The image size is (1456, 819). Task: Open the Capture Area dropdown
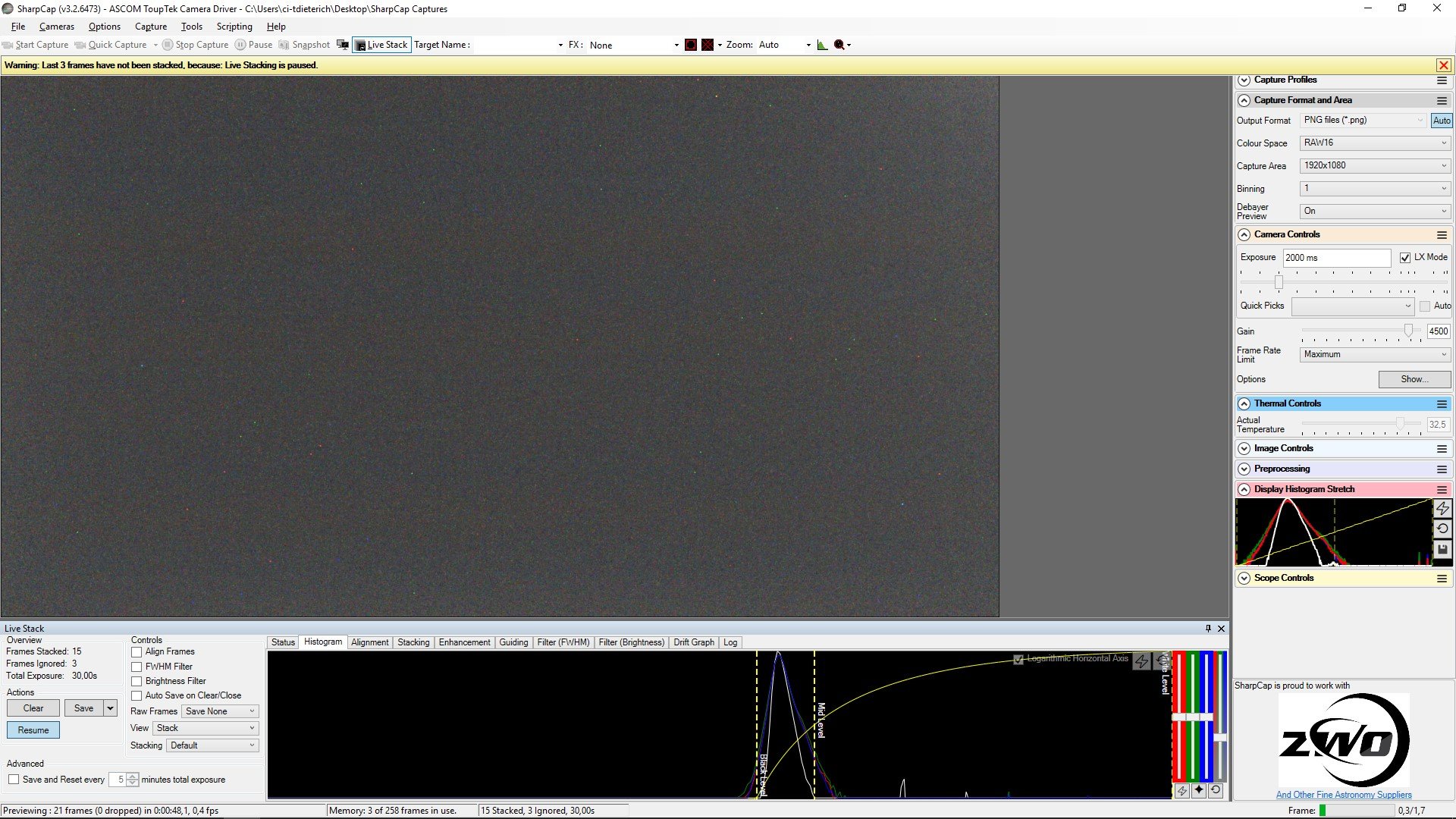[1375, 165]
